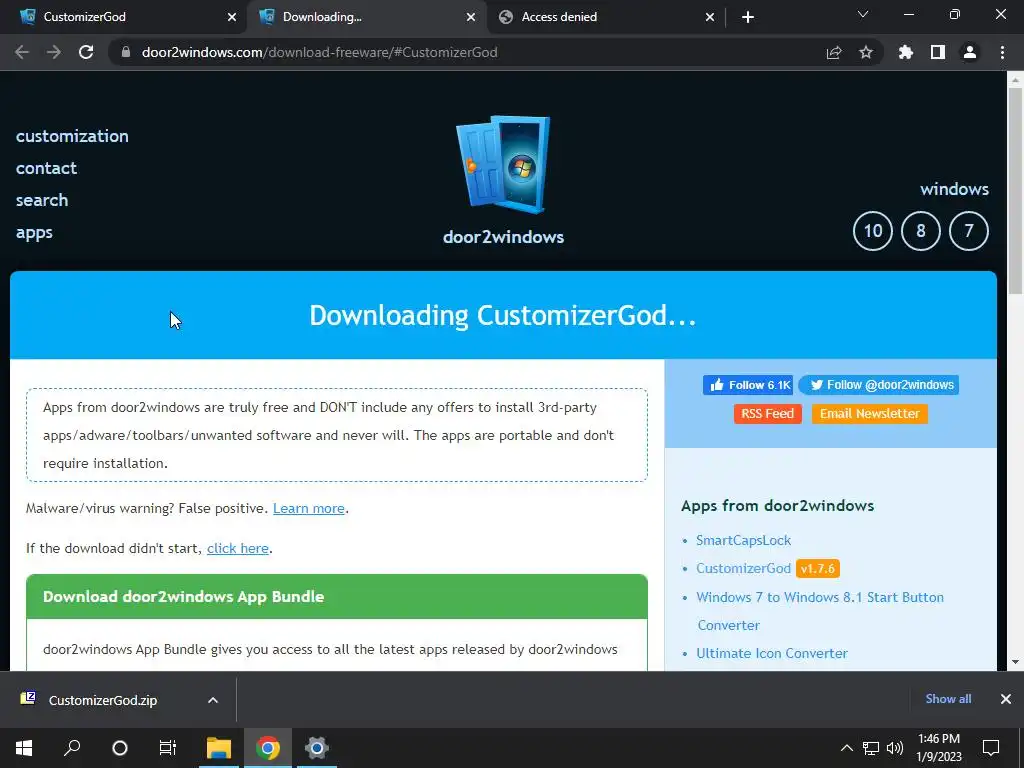Open the Extensions puzzle icon
1024x768 pixels.
[x=906, y=52]
